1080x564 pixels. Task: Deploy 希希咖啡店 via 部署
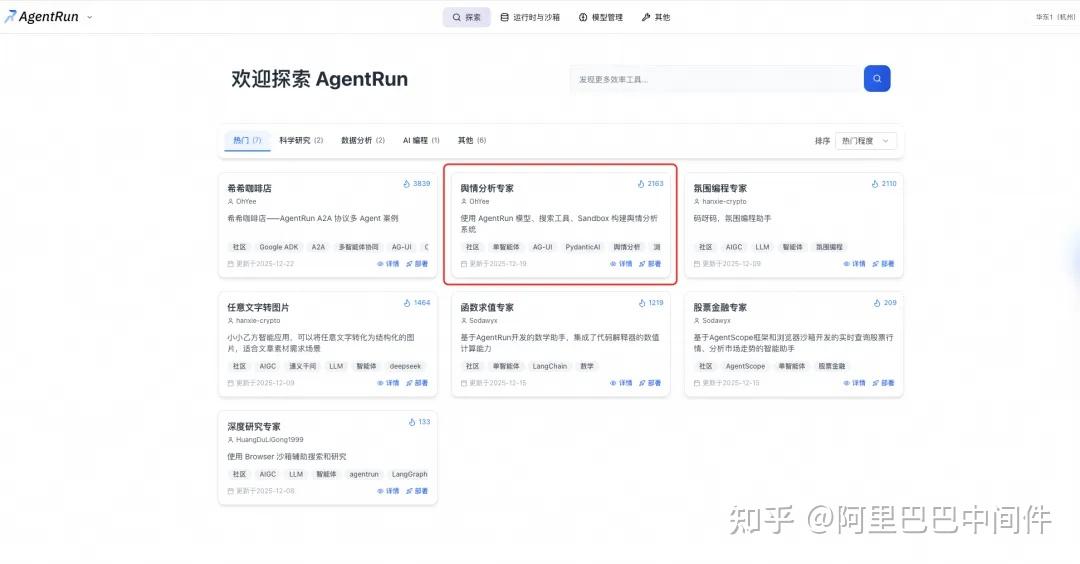417,264
